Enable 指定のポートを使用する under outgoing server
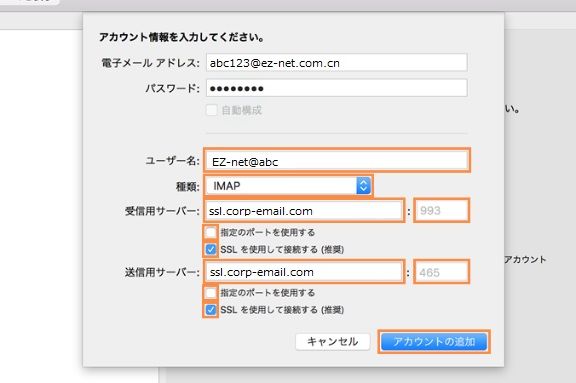This screenshot has height=383, width=576. [x=211, y=293]
